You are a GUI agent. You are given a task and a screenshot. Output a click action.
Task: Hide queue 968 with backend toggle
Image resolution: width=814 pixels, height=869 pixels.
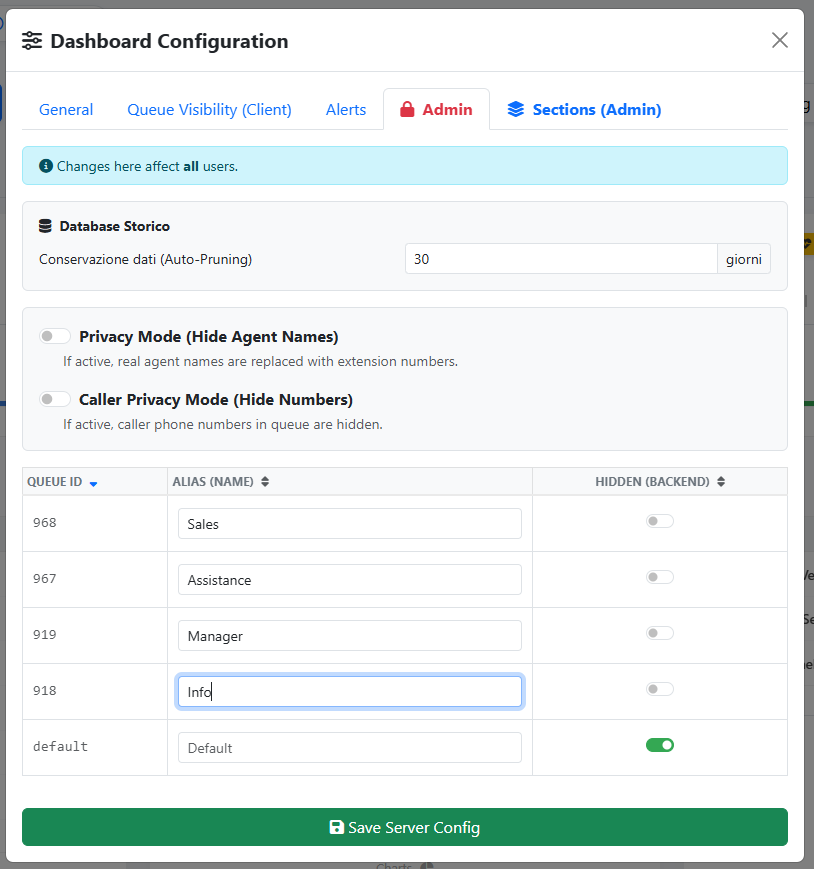659,521
